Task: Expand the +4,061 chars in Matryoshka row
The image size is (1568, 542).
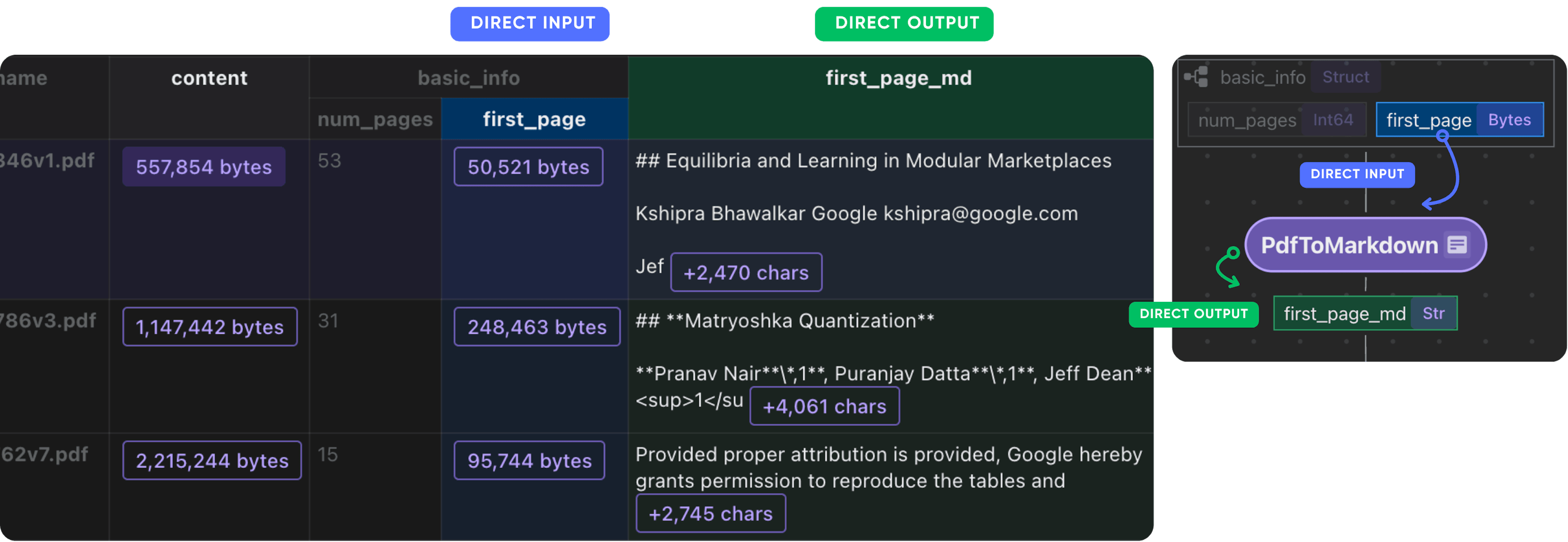Action: point(824,406)
